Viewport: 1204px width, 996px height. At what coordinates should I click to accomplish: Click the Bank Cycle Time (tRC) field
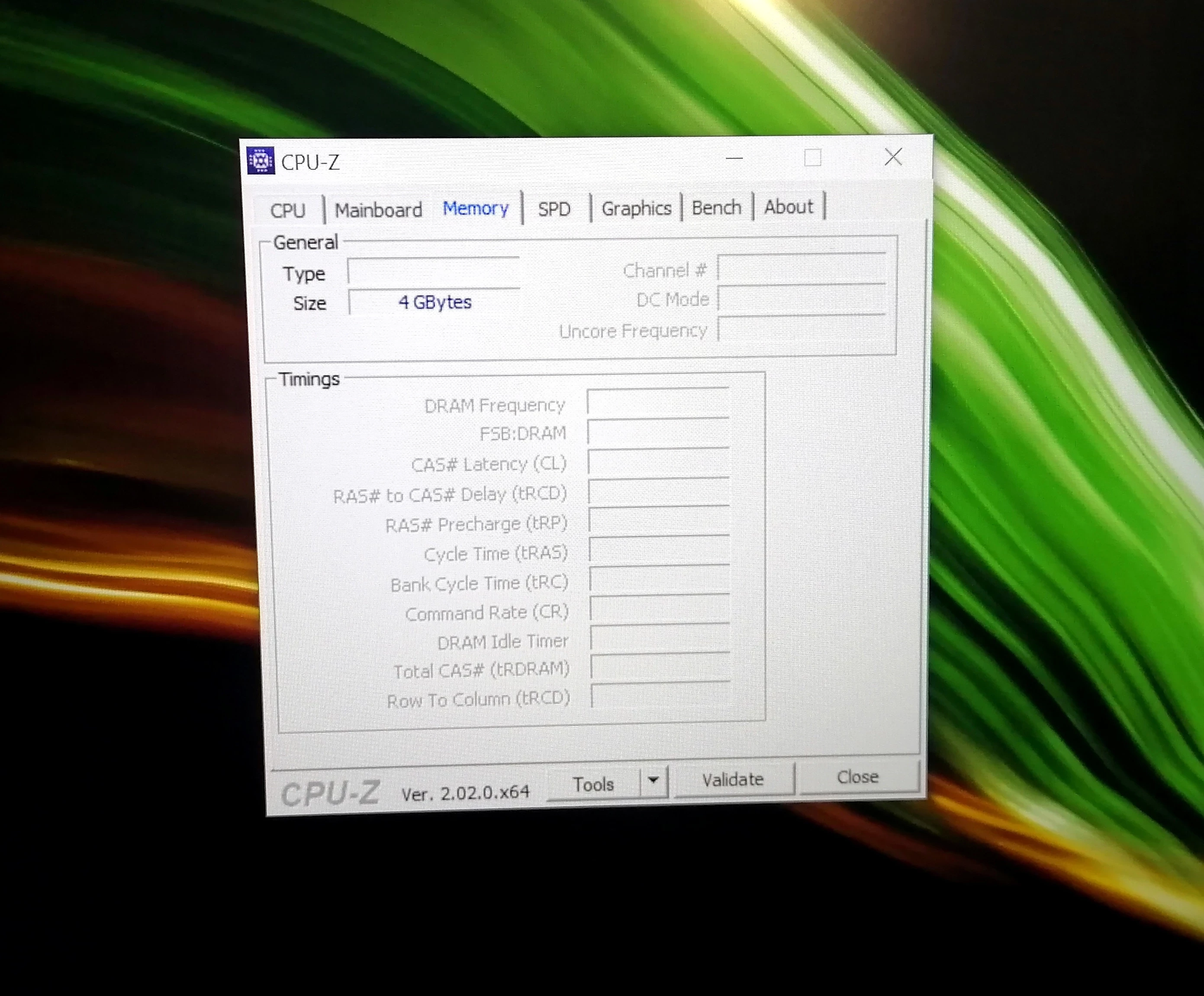(x=660, y=580)
